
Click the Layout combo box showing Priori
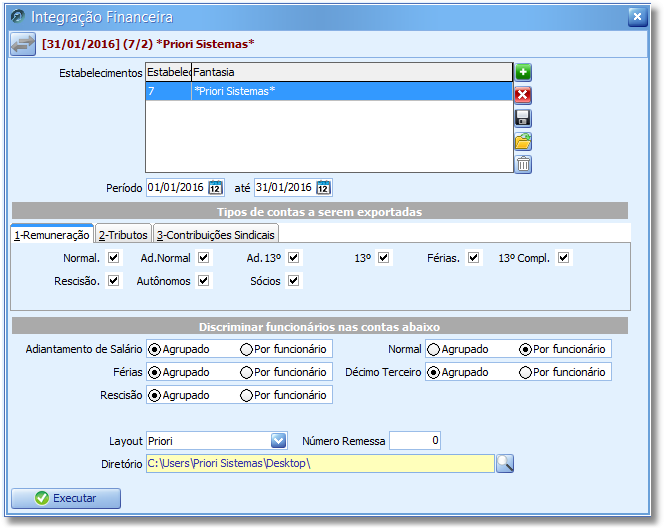(217, 441)
